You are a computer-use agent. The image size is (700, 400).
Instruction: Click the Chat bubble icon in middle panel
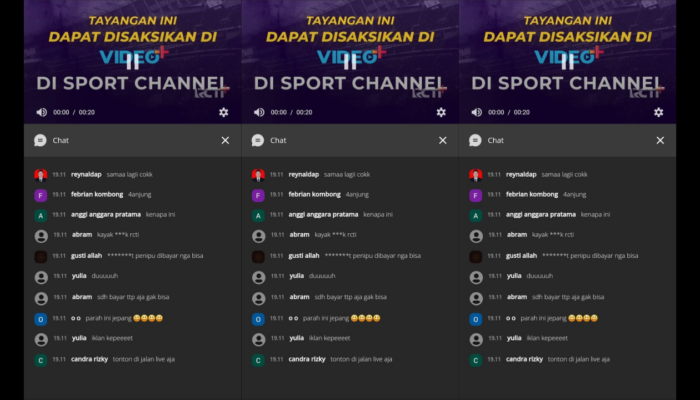(258, 140)
